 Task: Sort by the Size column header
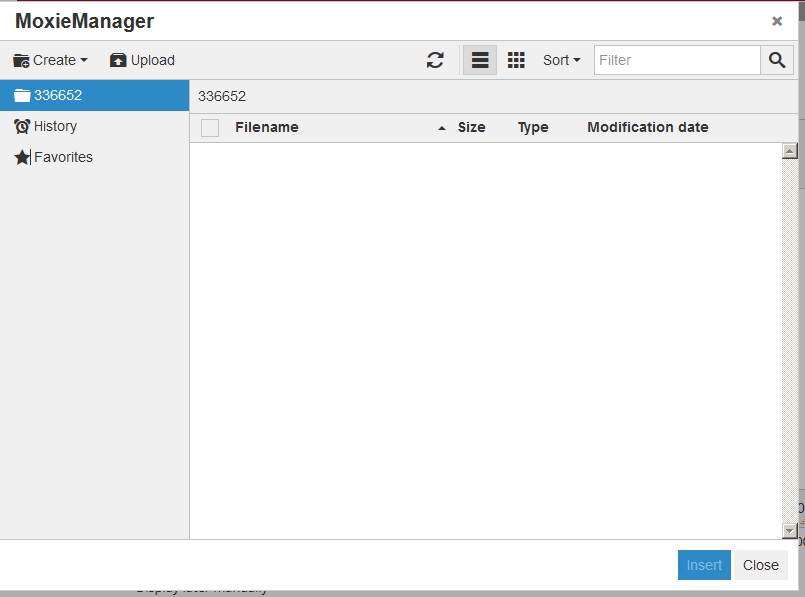(x=471, y=127)
